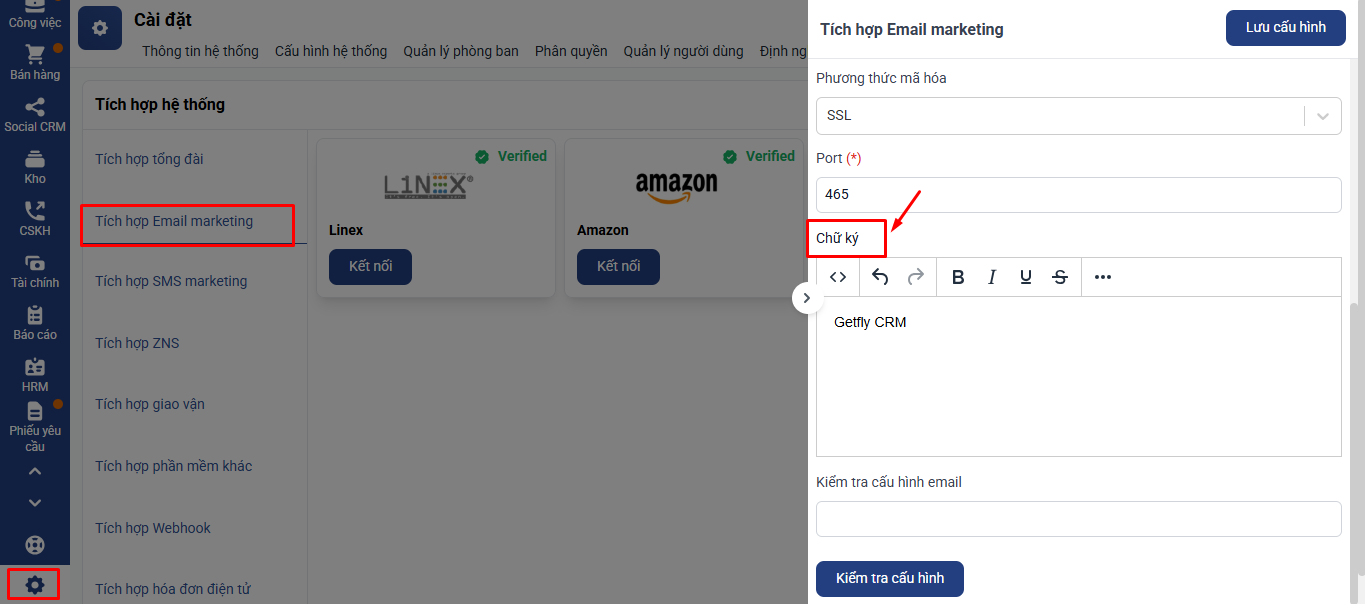1365x604 pixels.
Task: Toggle strikethrough formatting in signature editor
Action: (x=1060, y=277)
